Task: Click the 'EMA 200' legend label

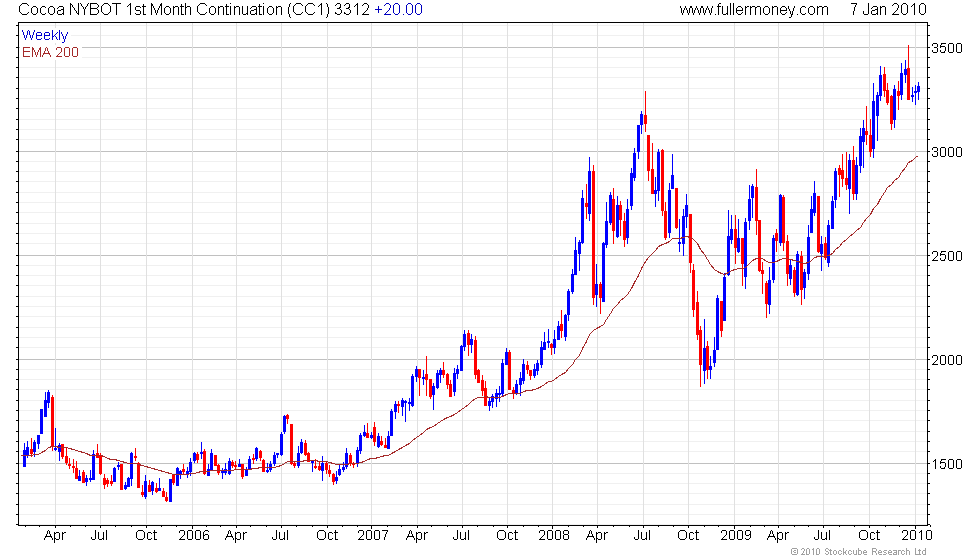Action: pos(50,52)
